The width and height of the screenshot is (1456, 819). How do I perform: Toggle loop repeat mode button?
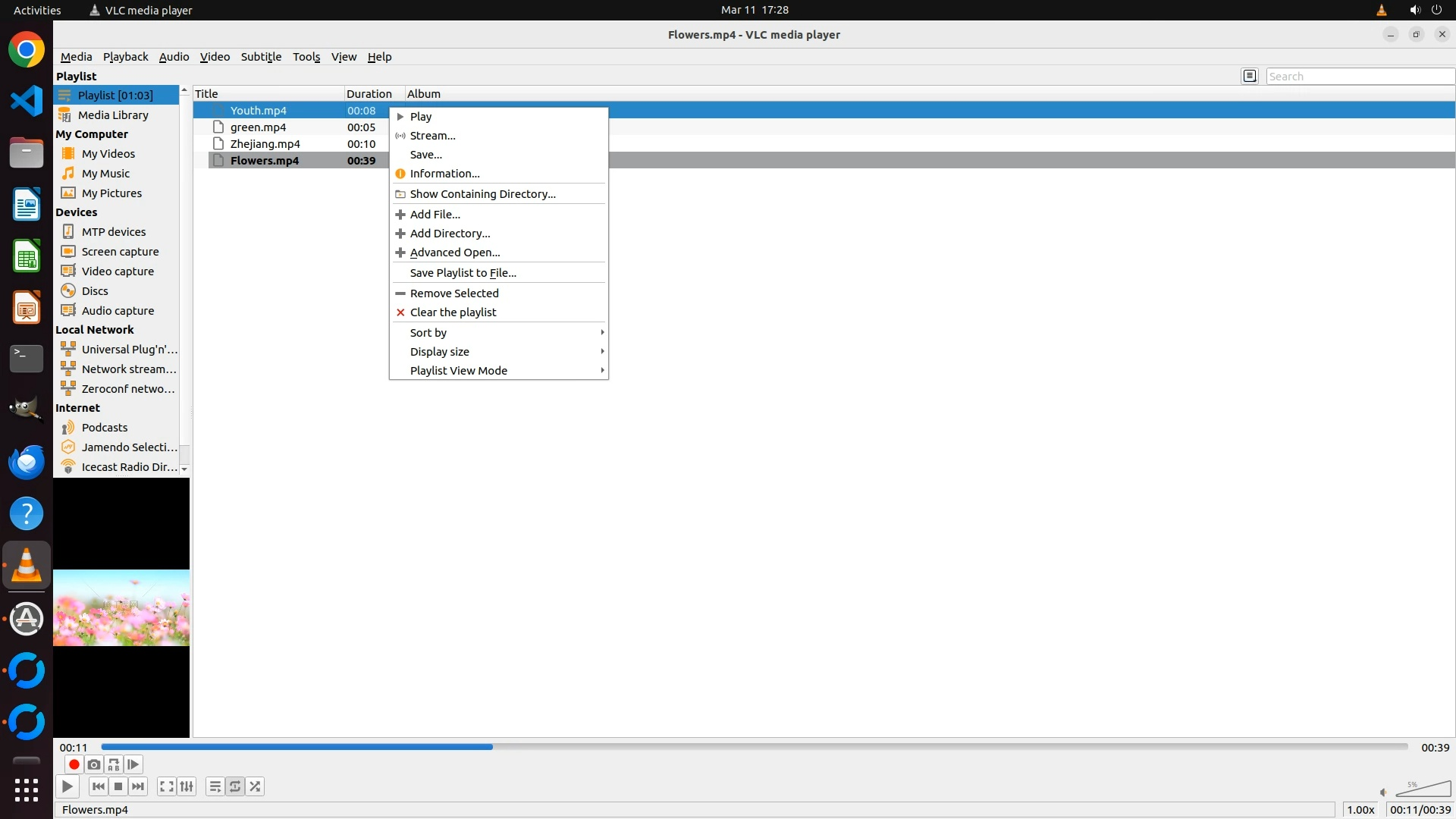235,786
